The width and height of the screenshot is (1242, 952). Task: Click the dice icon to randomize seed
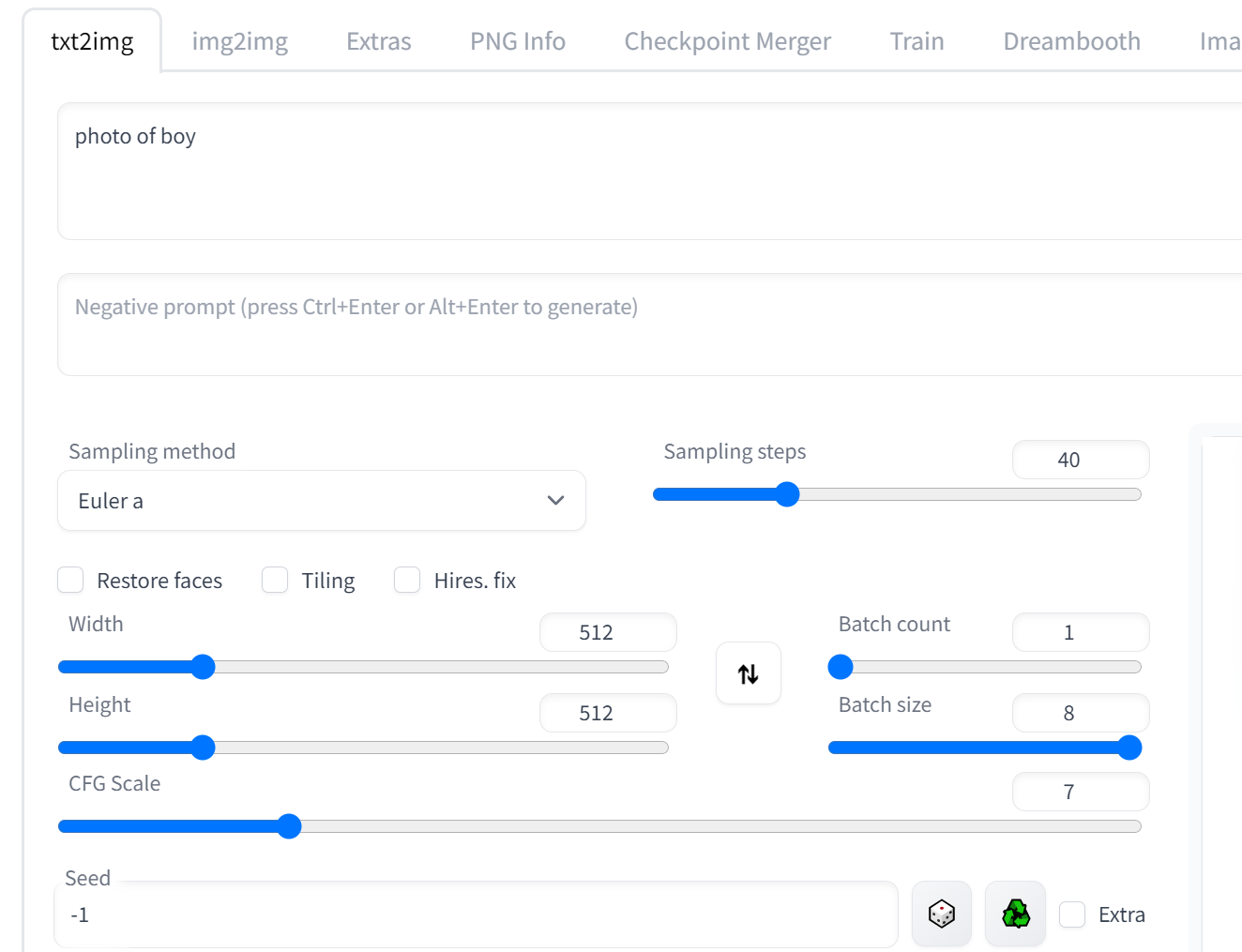click(941, 914)
